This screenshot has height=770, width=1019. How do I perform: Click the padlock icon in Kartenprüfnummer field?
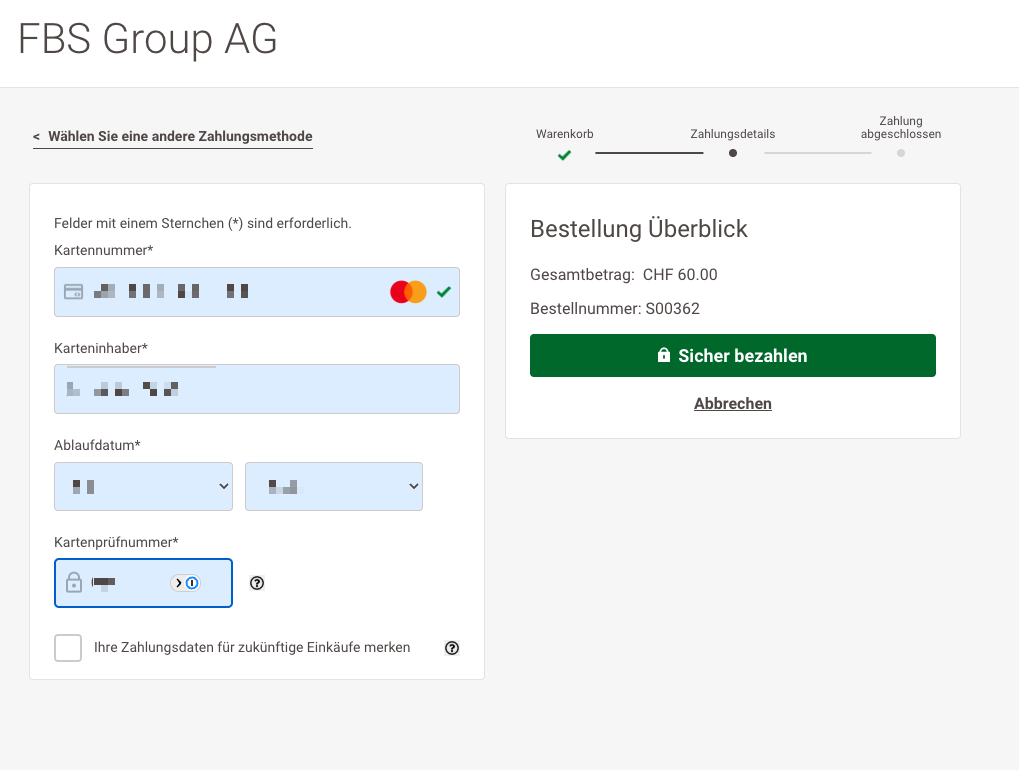73,583
